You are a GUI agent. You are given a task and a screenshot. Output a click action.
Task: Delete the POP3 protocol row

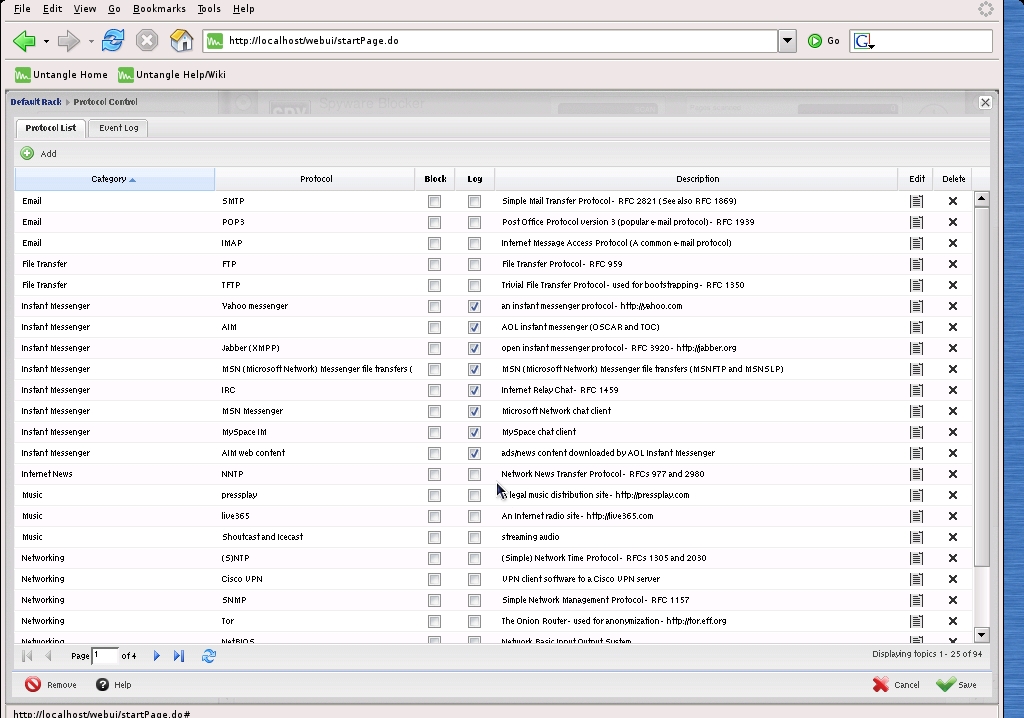tap(953, 222)
